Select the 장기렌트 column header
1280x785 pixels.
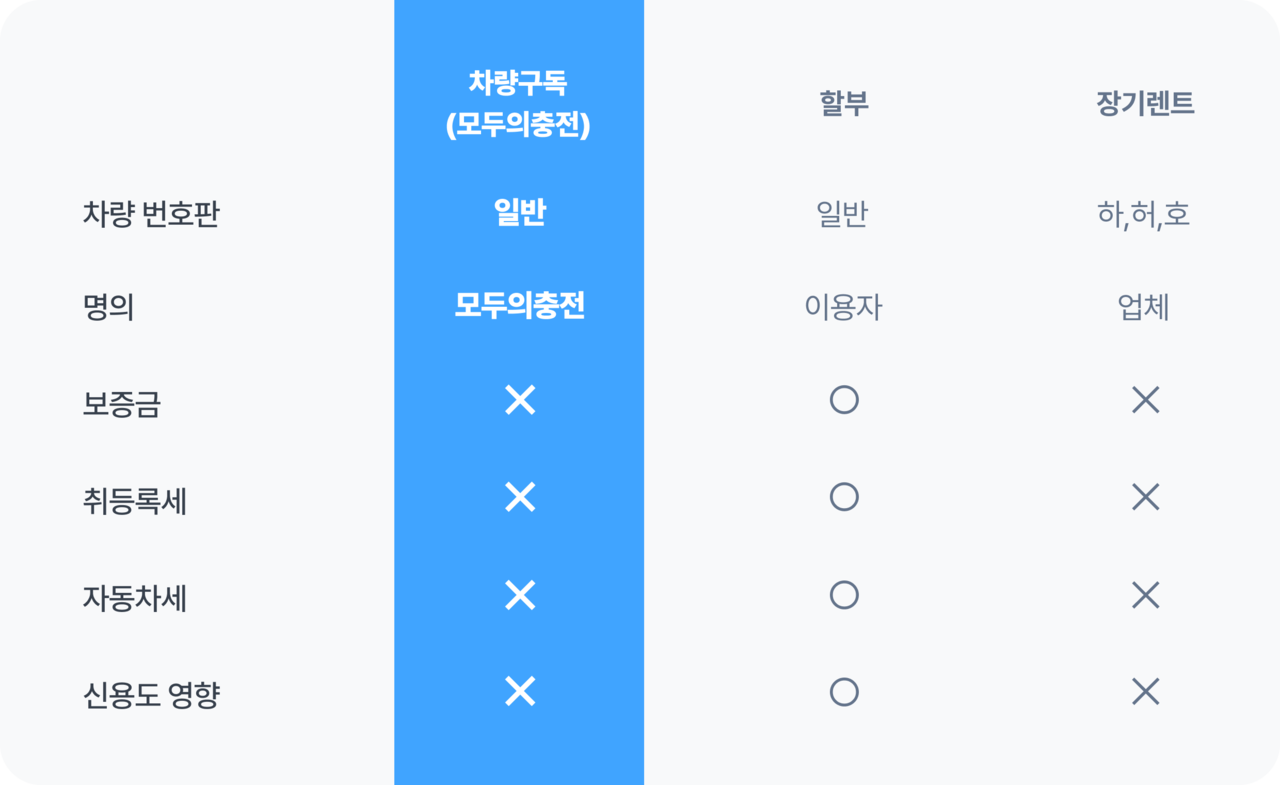1145,104
